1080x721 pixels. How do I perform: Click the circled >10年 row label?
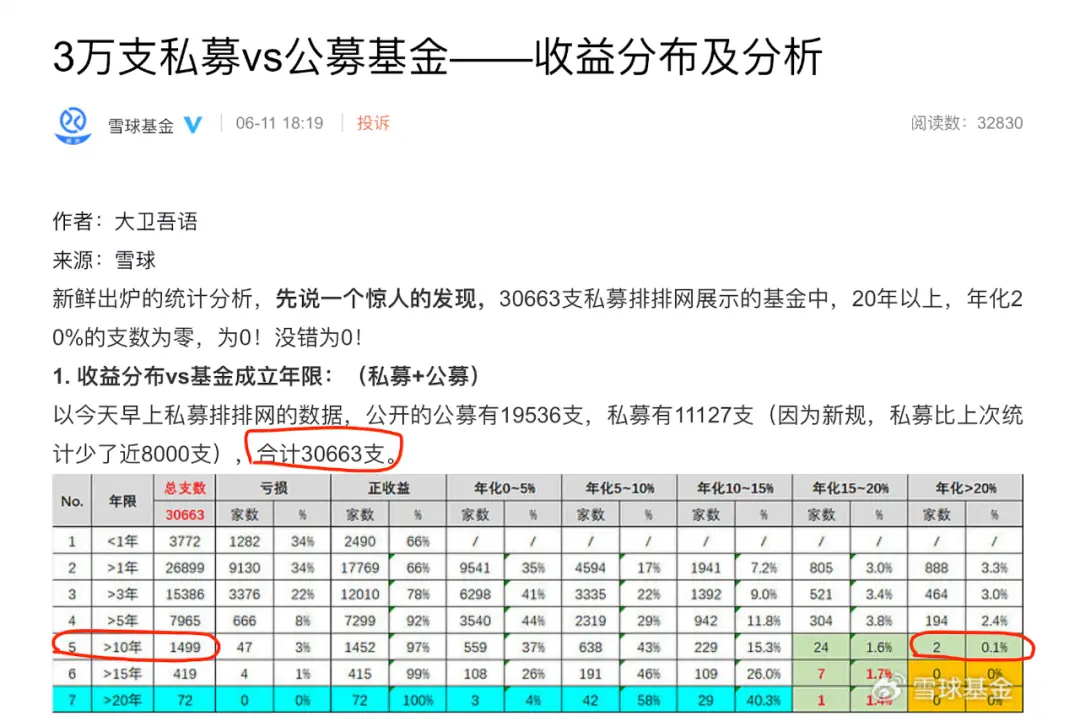[x=121, y=648]
